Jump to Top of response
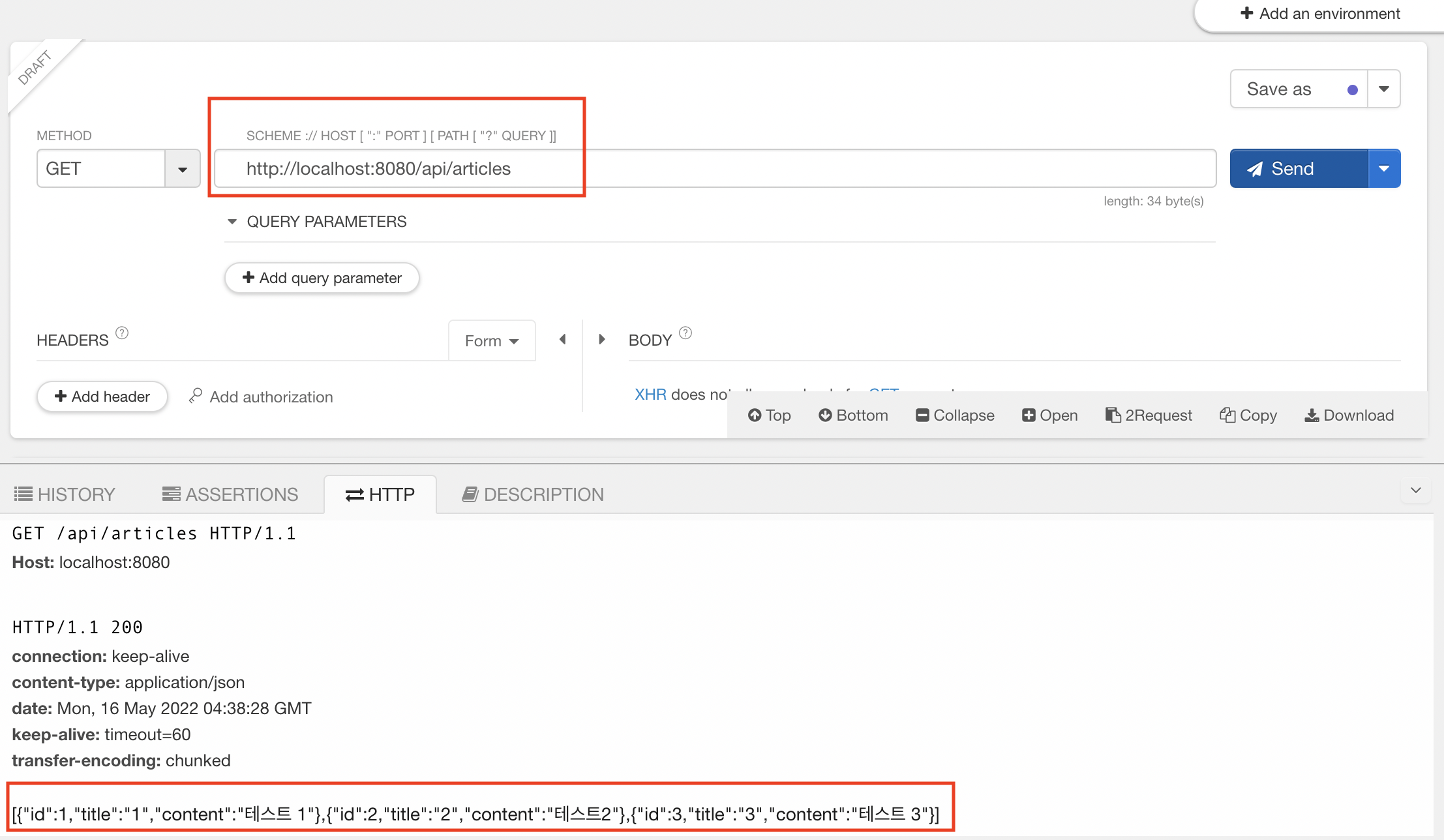The image size is (1444, 840). pos(770,415)
